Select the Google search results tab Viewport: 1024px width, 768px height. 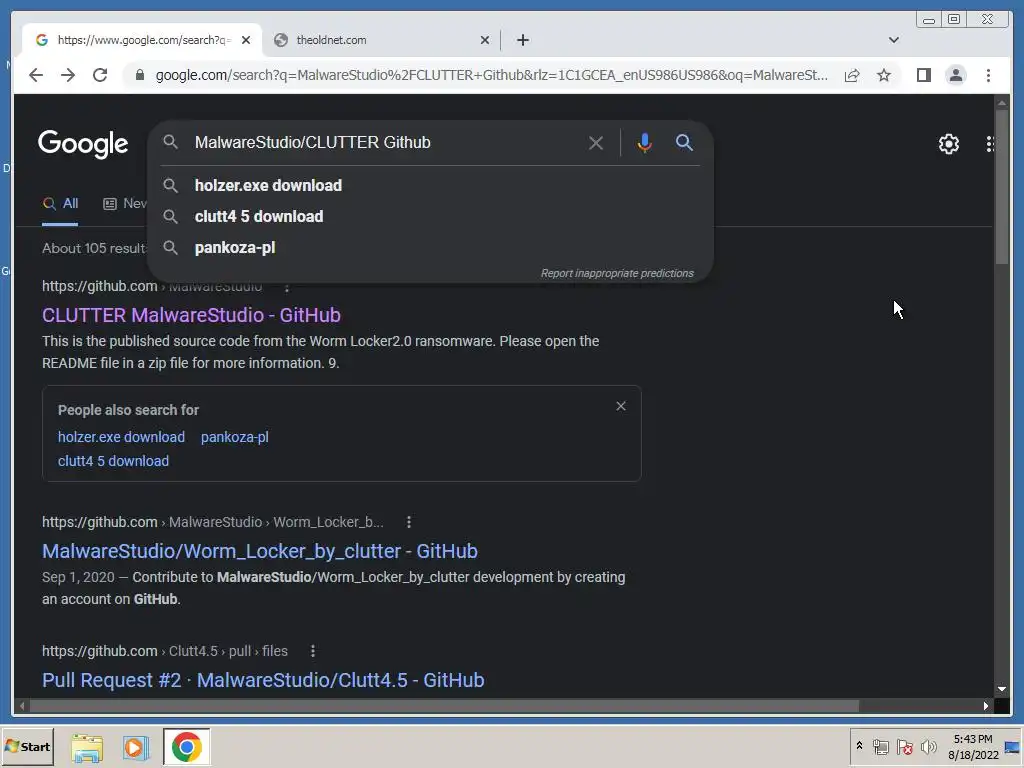(142, 40)
